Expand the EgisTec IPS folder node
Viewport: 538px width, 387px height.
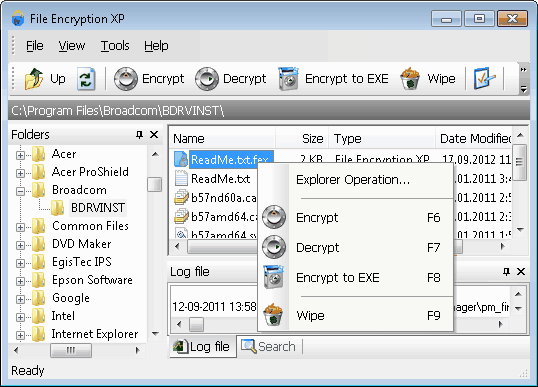[x=20, y=263]
